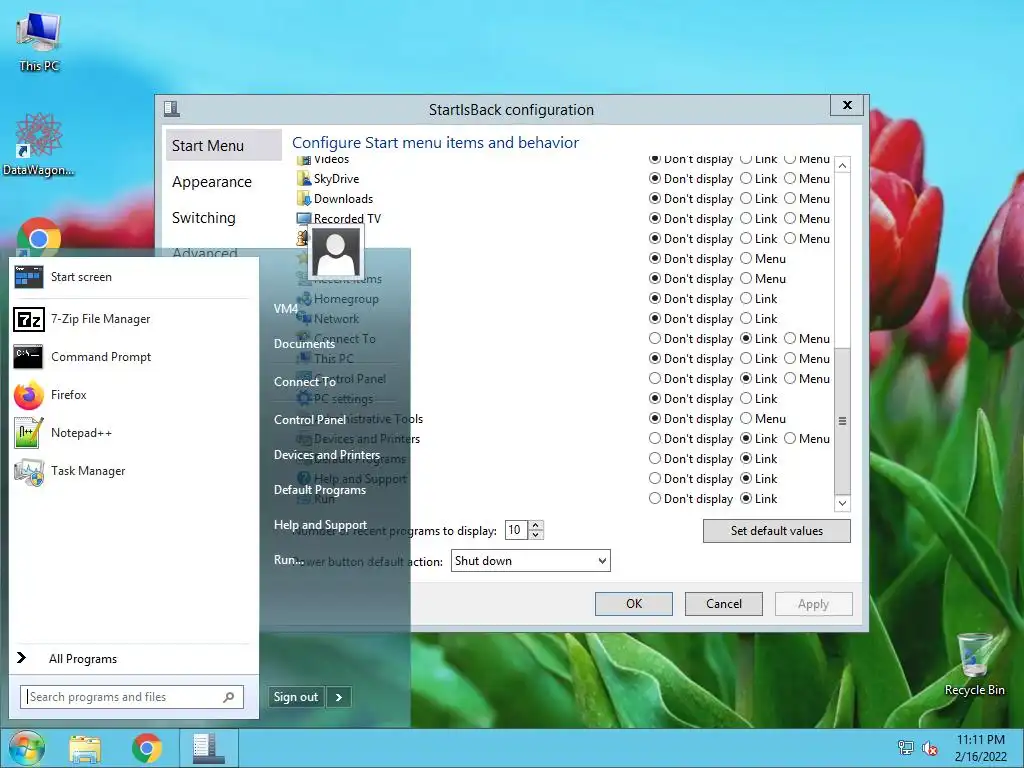The image size is (1024, 768).
Task: Open Help and Support in Start menu
Action: pyautogui.click(x=321, y=525)
